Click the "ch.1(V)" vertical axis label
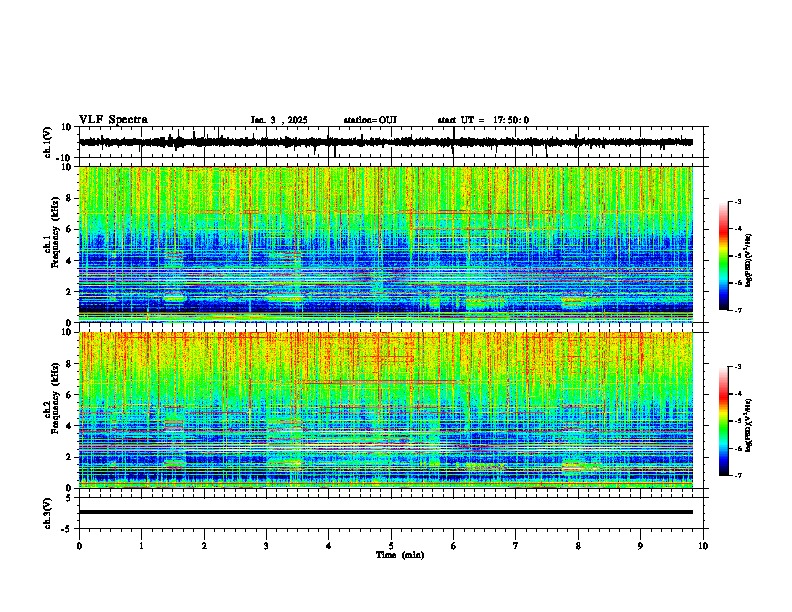This screenshot has height=612, width=792. click(48, 142)
